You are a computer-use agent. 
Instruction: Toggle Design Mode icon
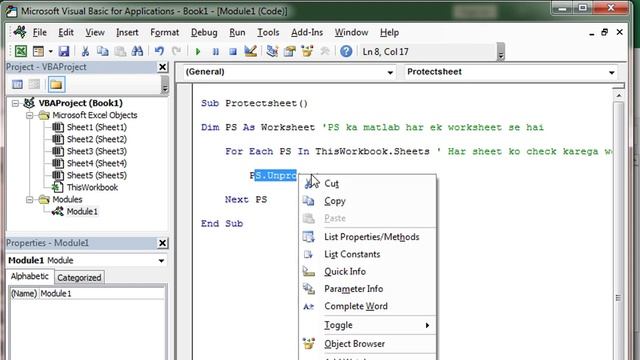pos(250,51)
